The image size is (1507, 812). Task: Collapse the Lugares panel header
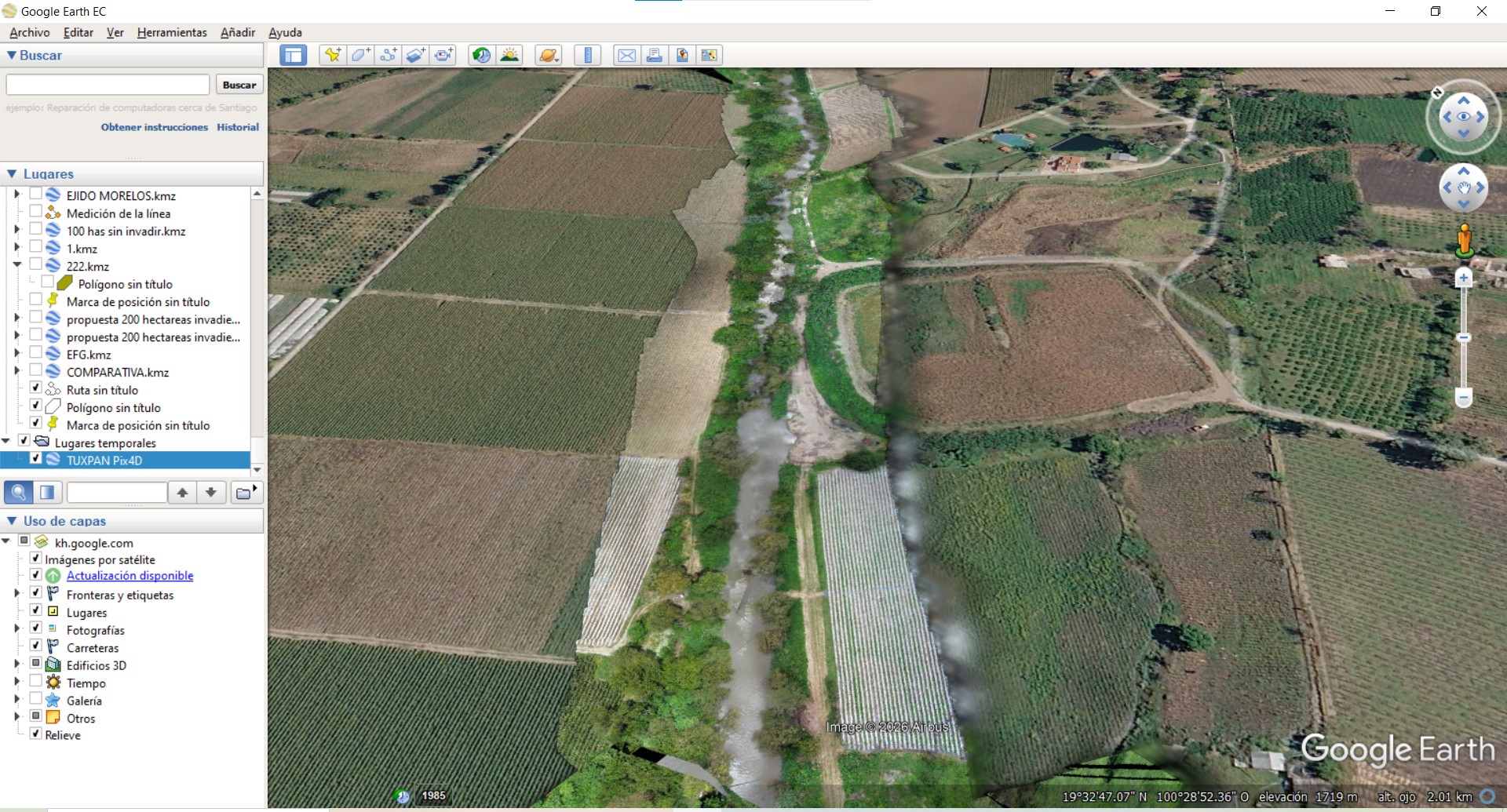(x=12, y=173)
